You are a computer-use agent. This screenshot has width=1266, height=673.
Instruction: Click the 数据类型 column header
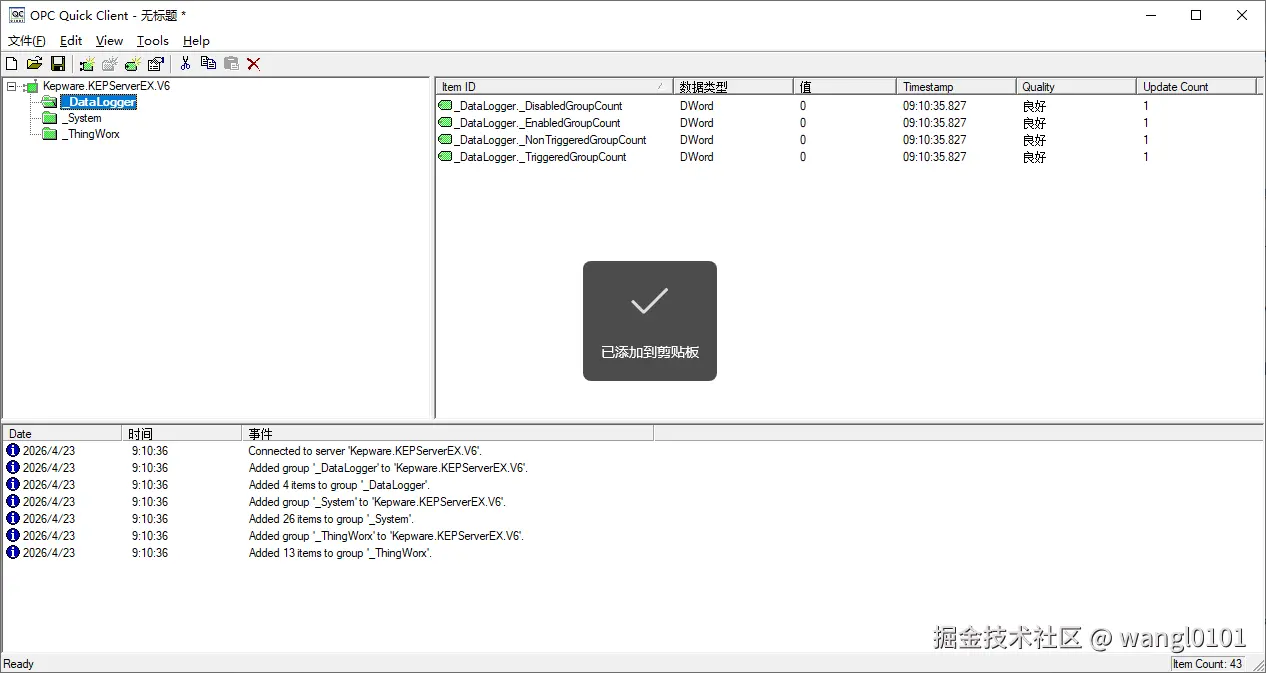733,87
